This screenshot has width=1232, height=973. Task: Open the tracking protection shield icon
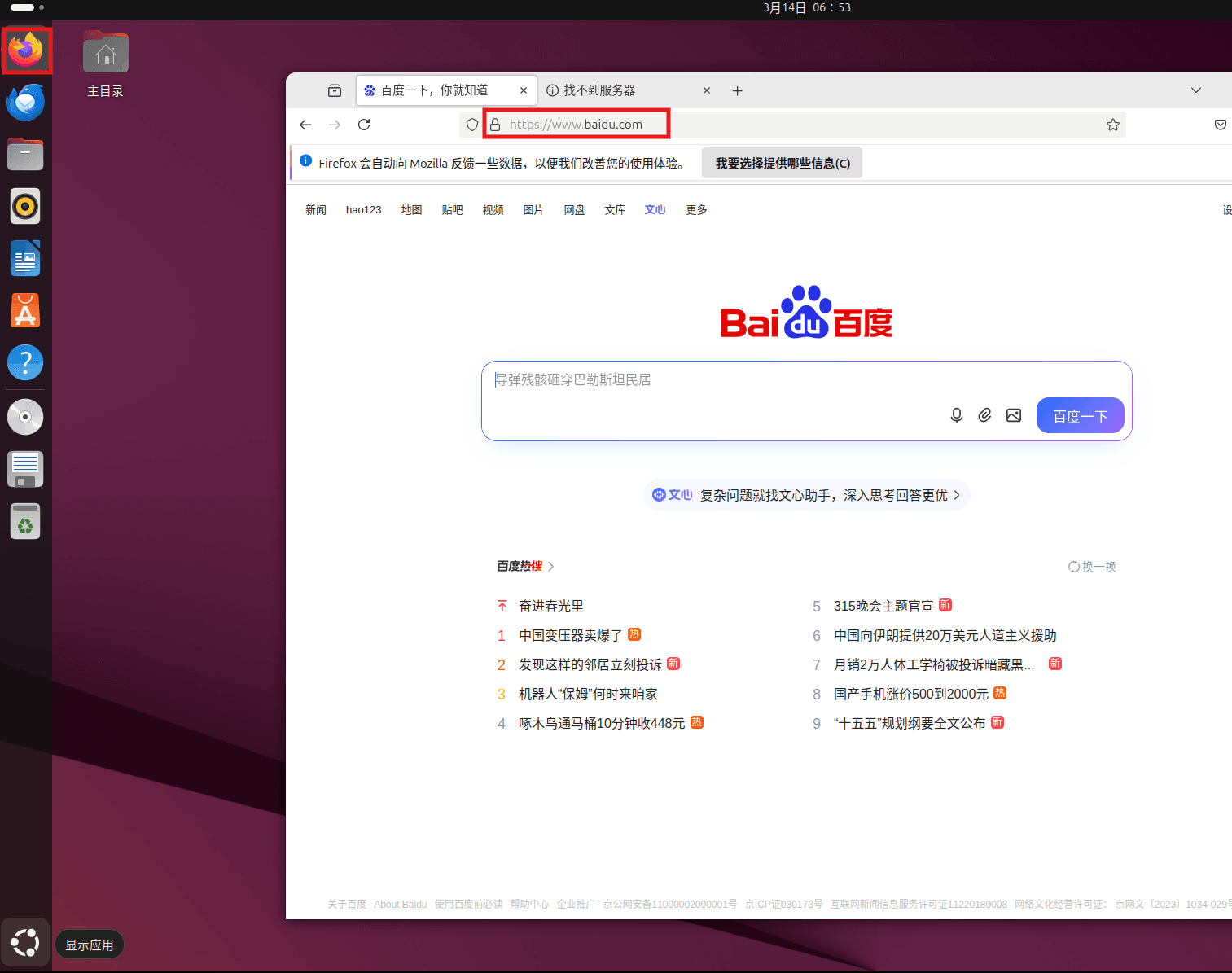(472, 125)
